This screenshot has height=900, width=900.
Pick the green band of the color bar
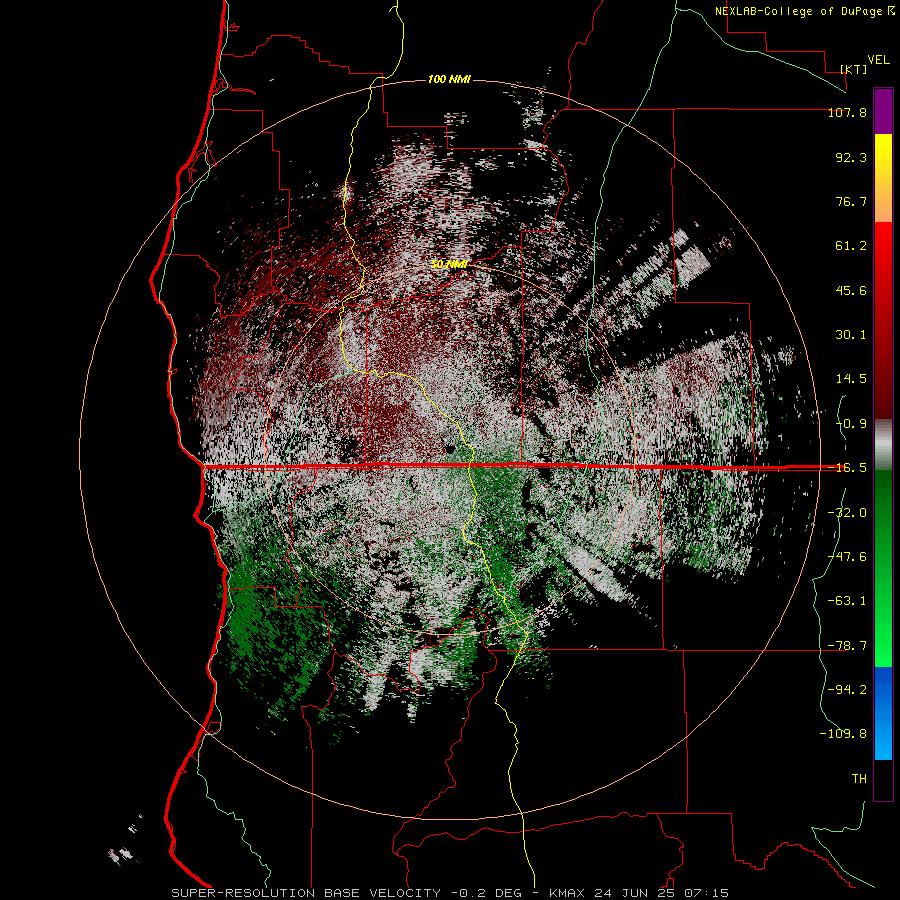(x=883, y=568)
